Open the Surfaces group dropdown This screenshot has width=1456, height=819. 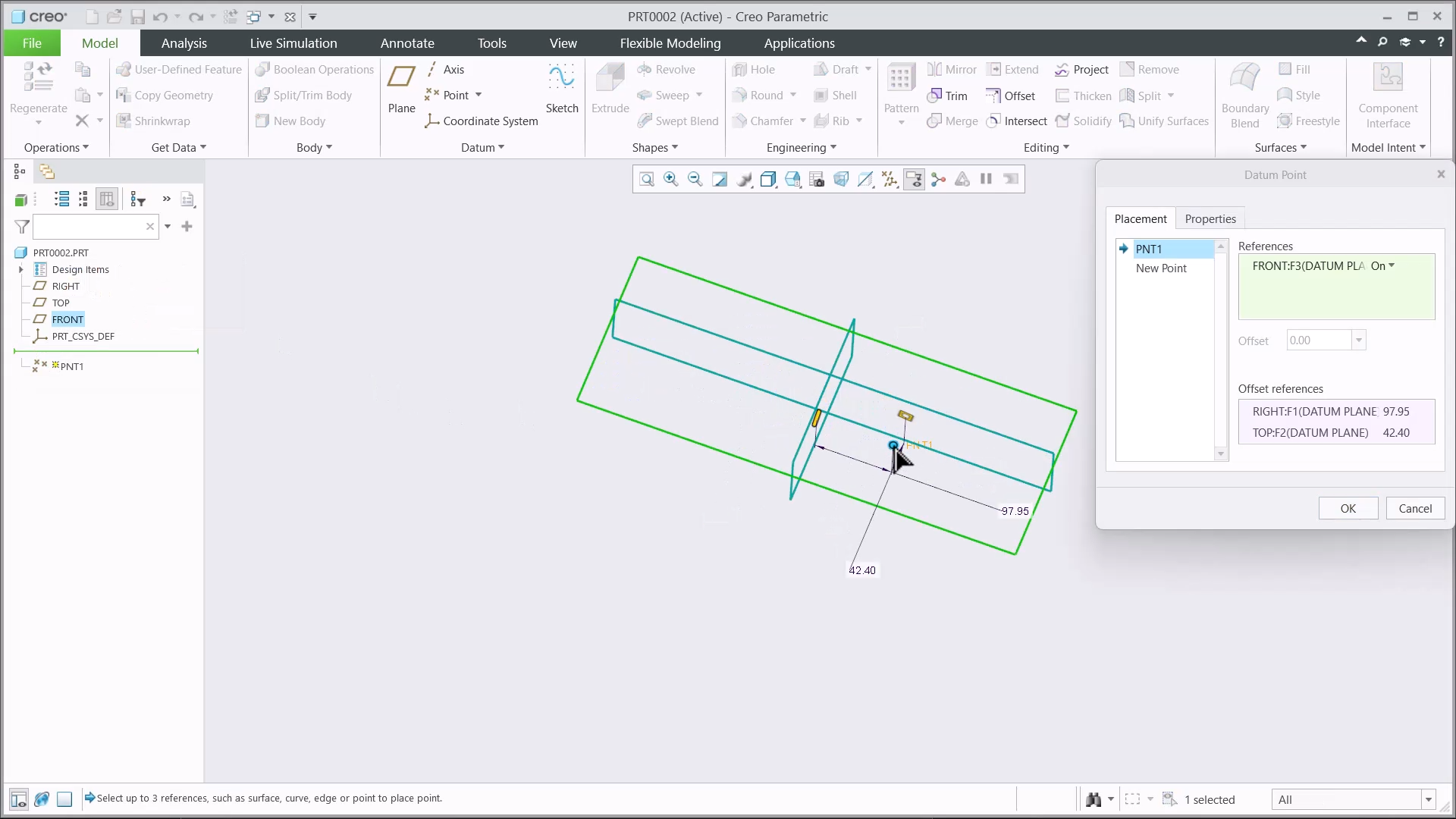(1281, 148)
